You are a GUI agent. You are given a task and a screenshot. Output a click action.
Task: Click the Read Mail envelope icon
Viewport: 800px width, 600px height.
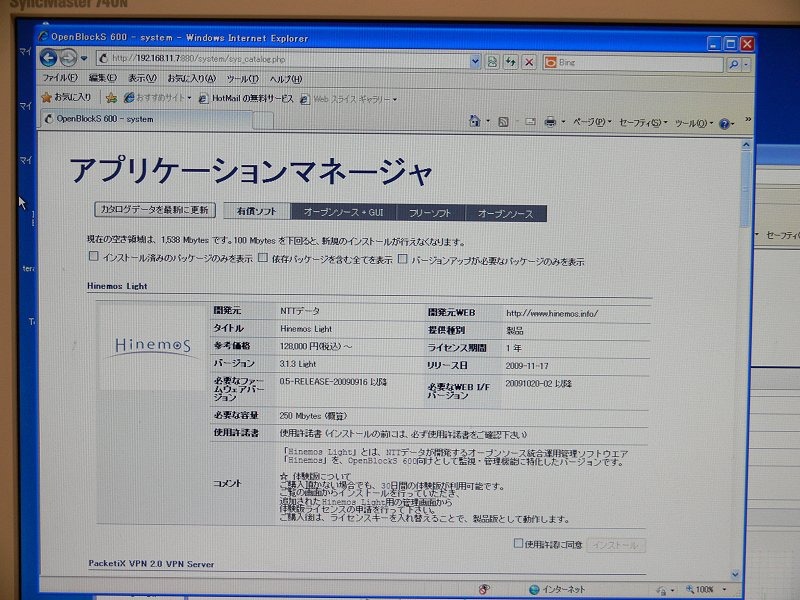click(530, 121)
